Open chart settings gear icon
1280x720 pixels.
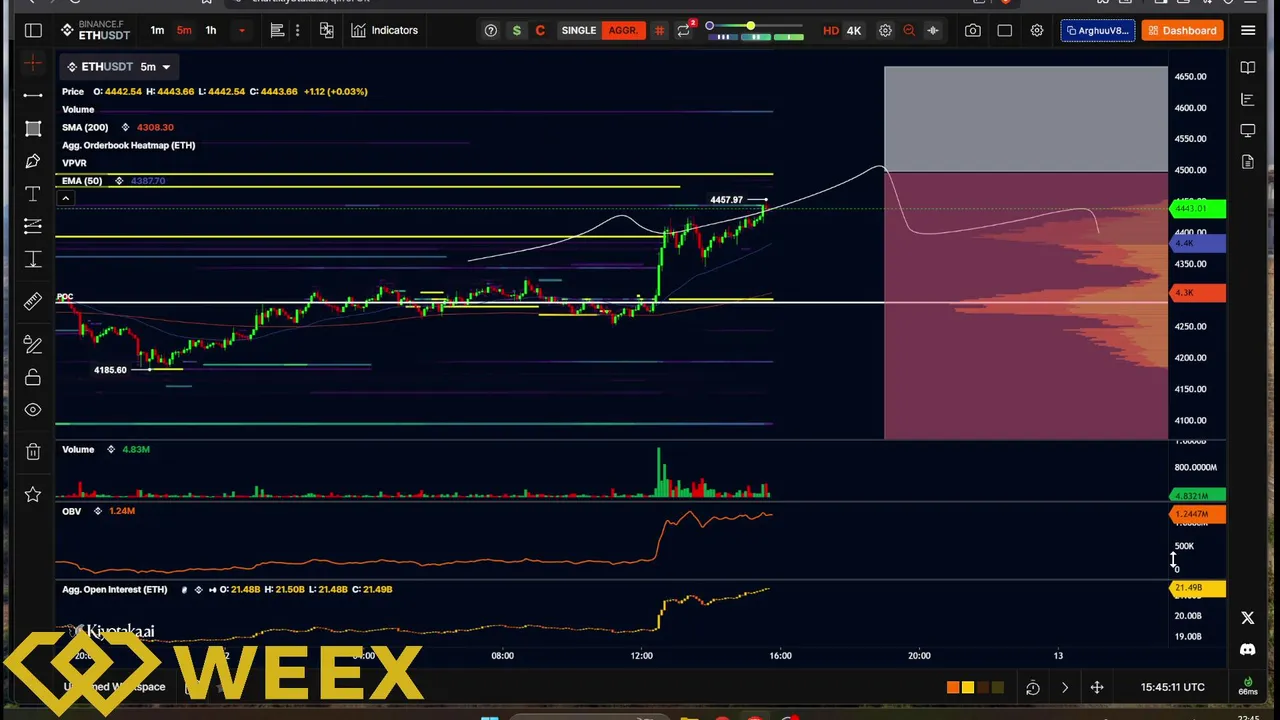(1037, 30)
